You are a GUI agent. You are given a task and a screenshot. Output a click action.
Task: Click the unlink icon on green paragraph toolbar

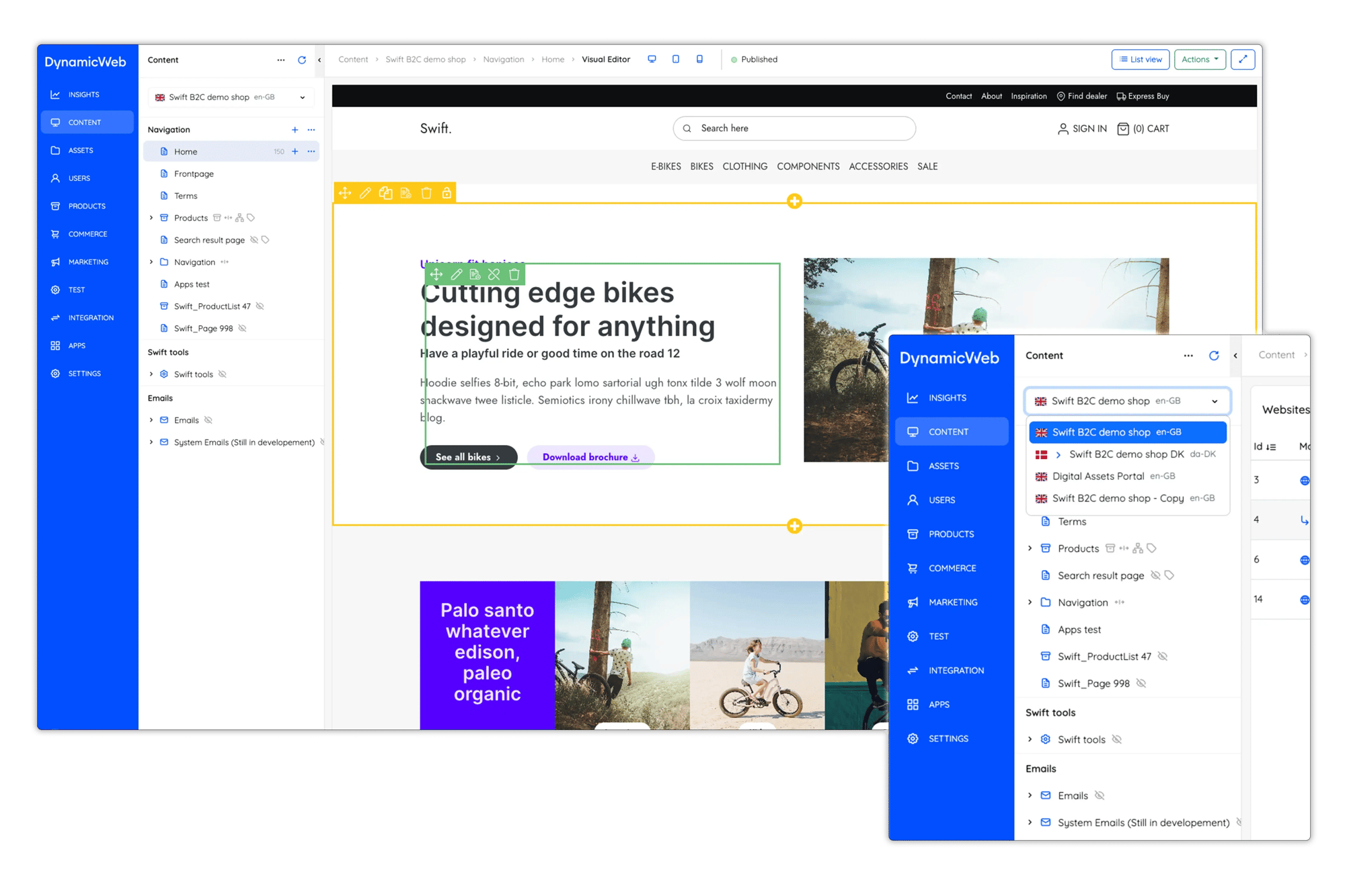click(x=494, y=274)
